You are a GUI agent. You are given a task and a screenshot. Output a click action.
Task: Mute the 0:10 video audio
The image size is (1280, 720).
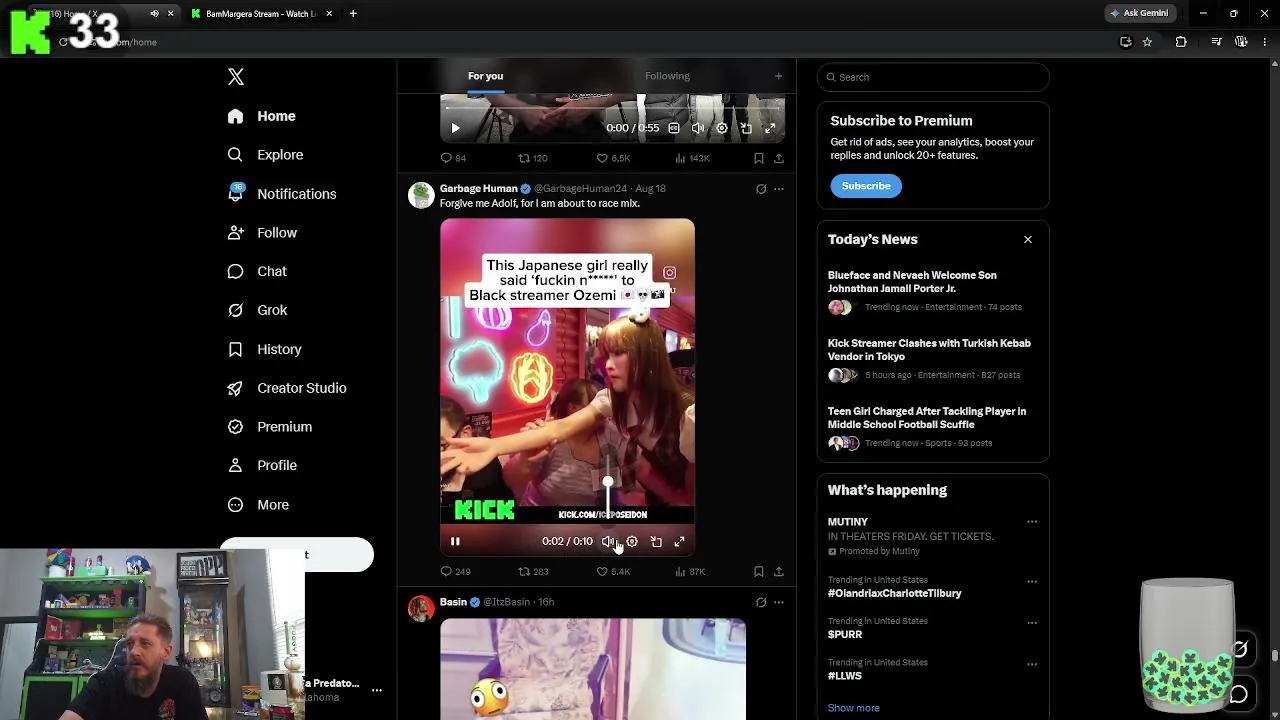pos(608,541)
